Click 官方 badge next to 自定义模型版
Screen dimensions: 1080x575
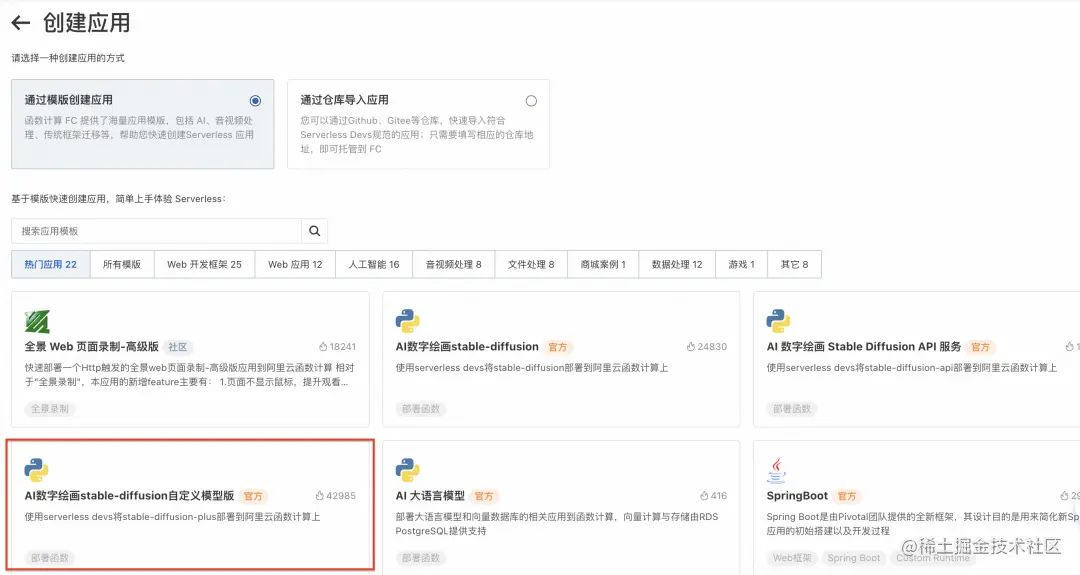(x=253, y=496)
